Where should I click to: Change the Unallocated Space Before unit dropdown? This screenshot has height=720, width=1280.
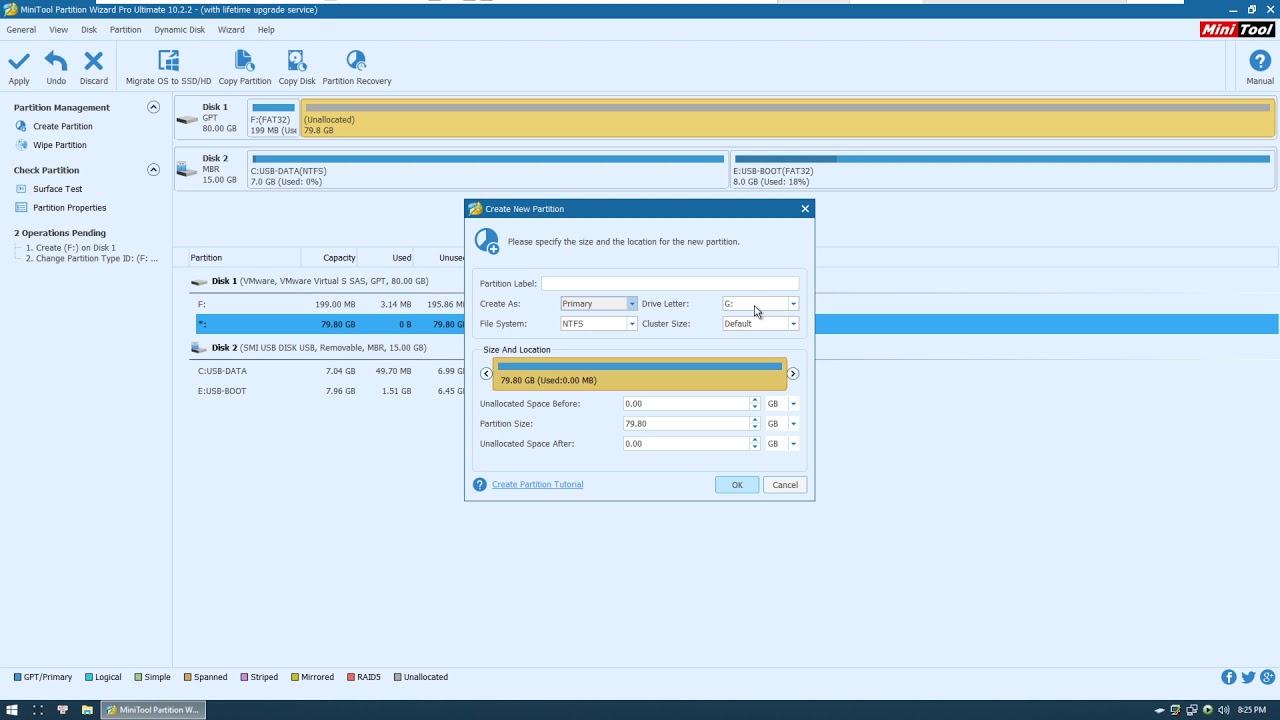782,404
